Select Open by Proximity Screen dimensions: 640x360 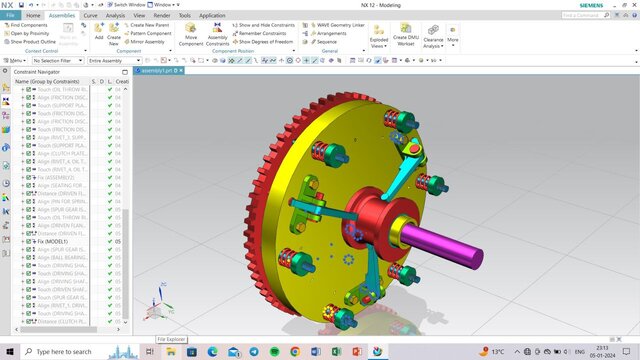(x=27, y=33)
